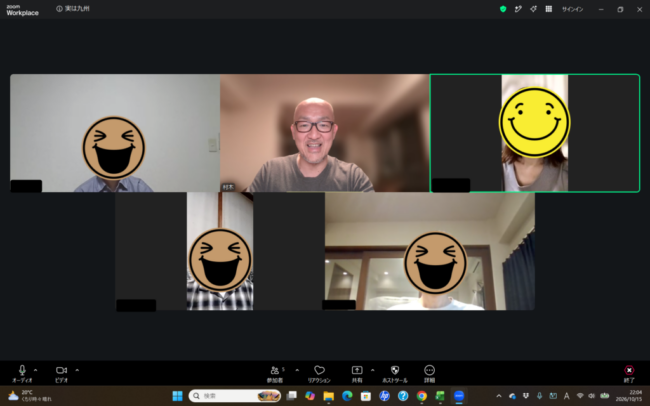Open the weather widget showing 20°C

coord(30,396)
